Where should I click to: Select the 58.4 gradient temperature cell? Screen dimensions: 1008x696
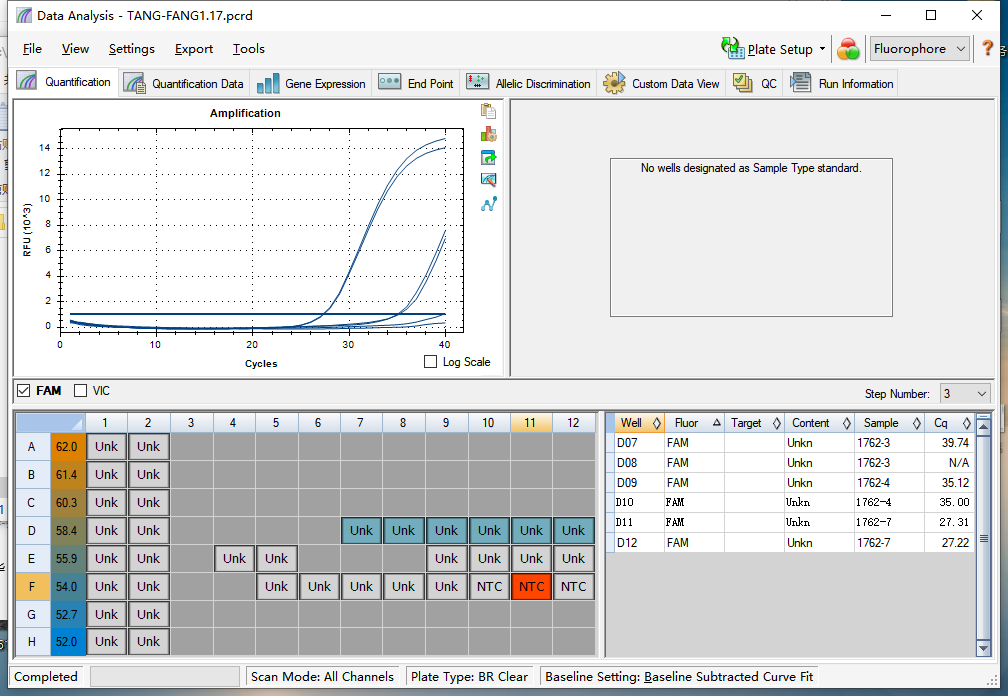(x=68, y=530)
